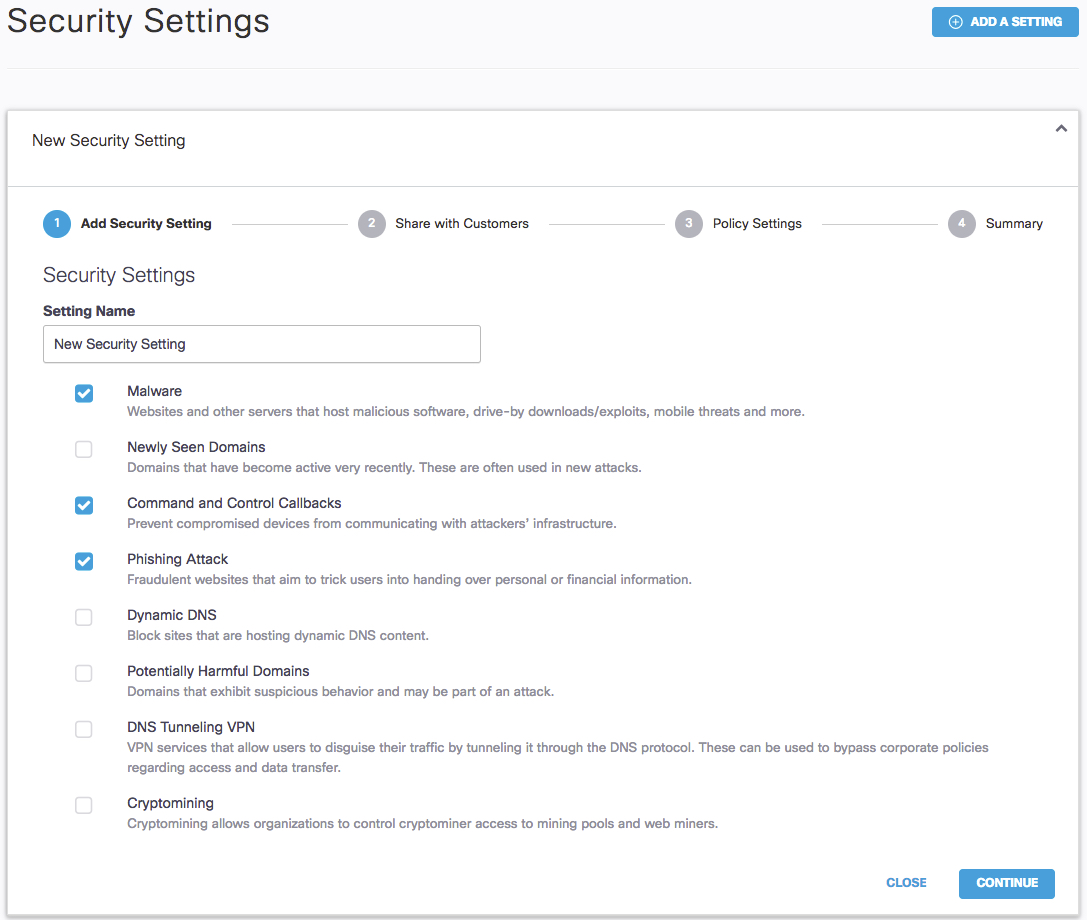This screenshot has height=920, width=1087.
Task: Enable DNS Tunneling VPN blocking
Action: coord(83,729)
